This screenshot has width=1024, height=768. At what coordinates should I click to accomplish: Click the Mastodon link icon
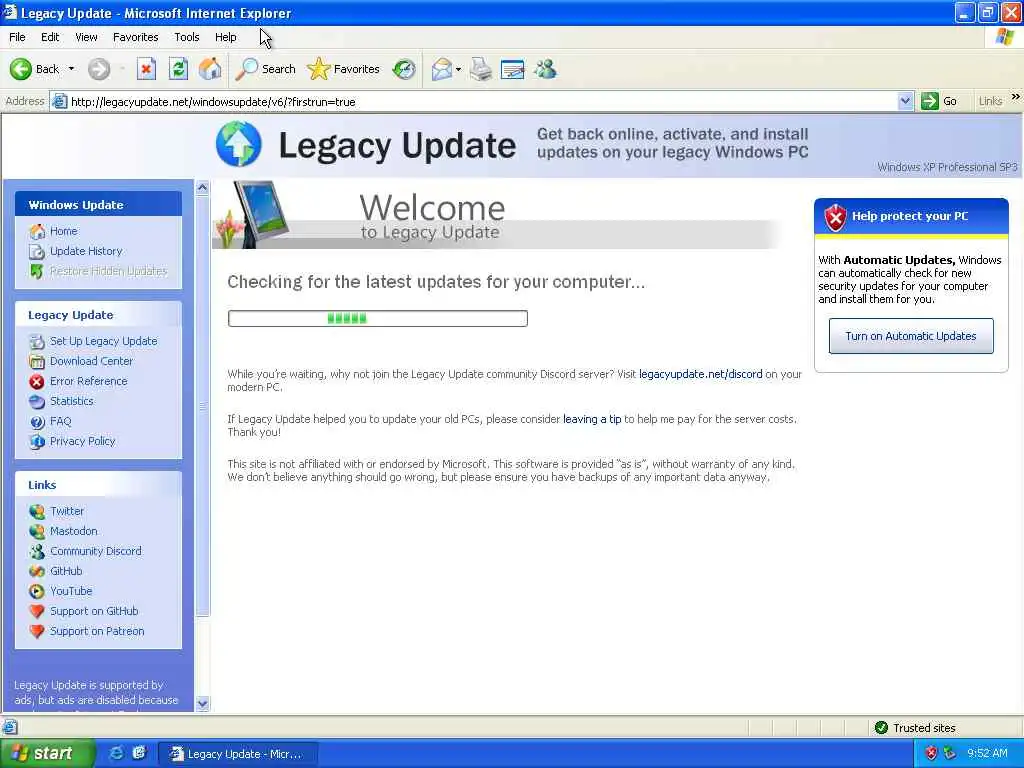37,531
